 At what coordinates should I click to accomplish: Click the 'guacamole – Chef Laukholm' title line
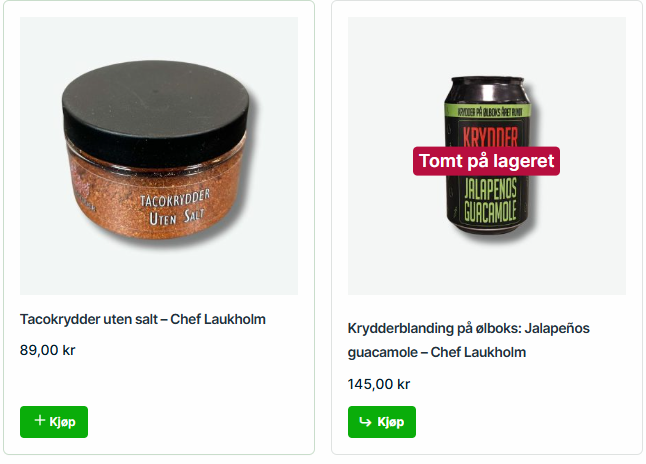coord(437,353)
